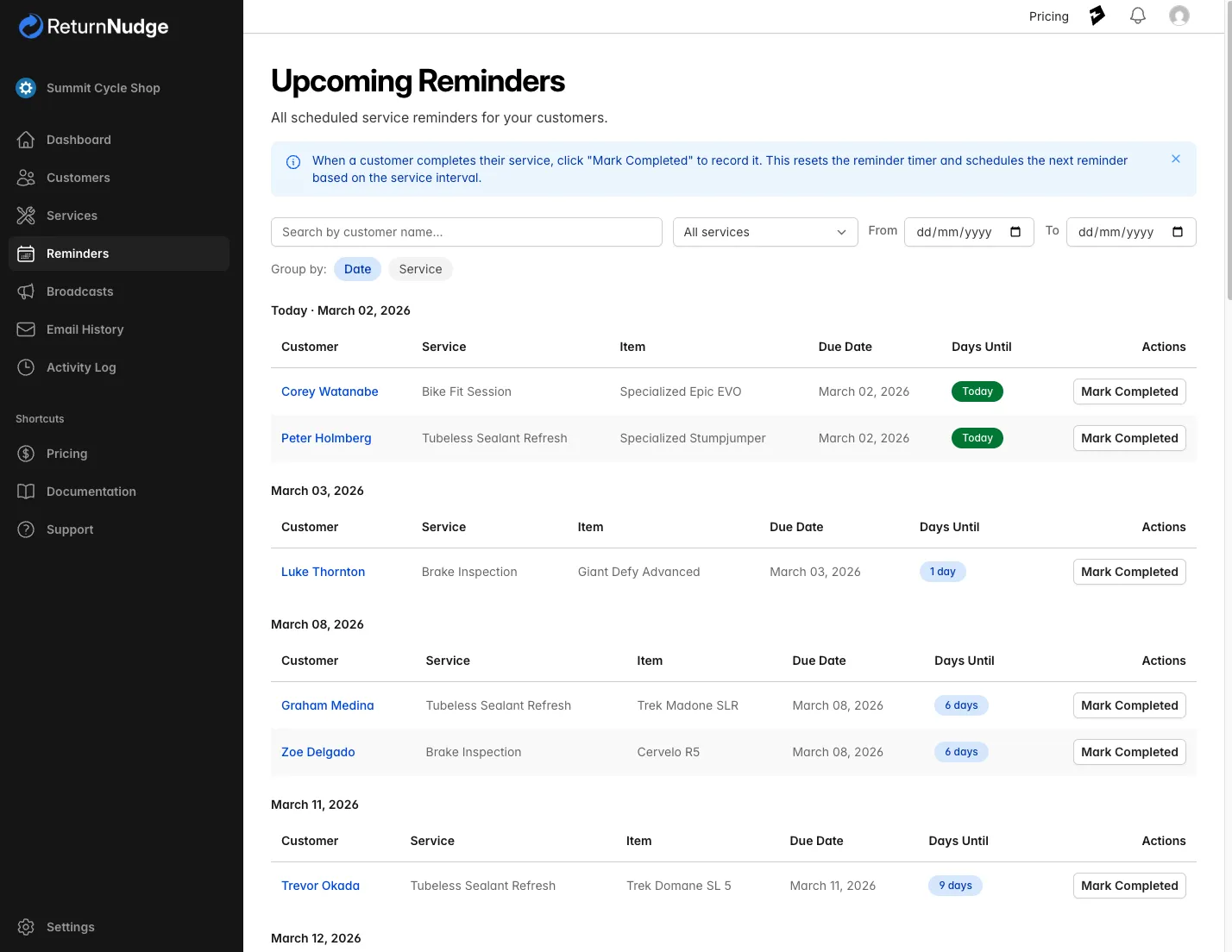Dismiss the blue info banner
The height and width of the screenshot is (952, 1232).
[x=1175, y=159]
